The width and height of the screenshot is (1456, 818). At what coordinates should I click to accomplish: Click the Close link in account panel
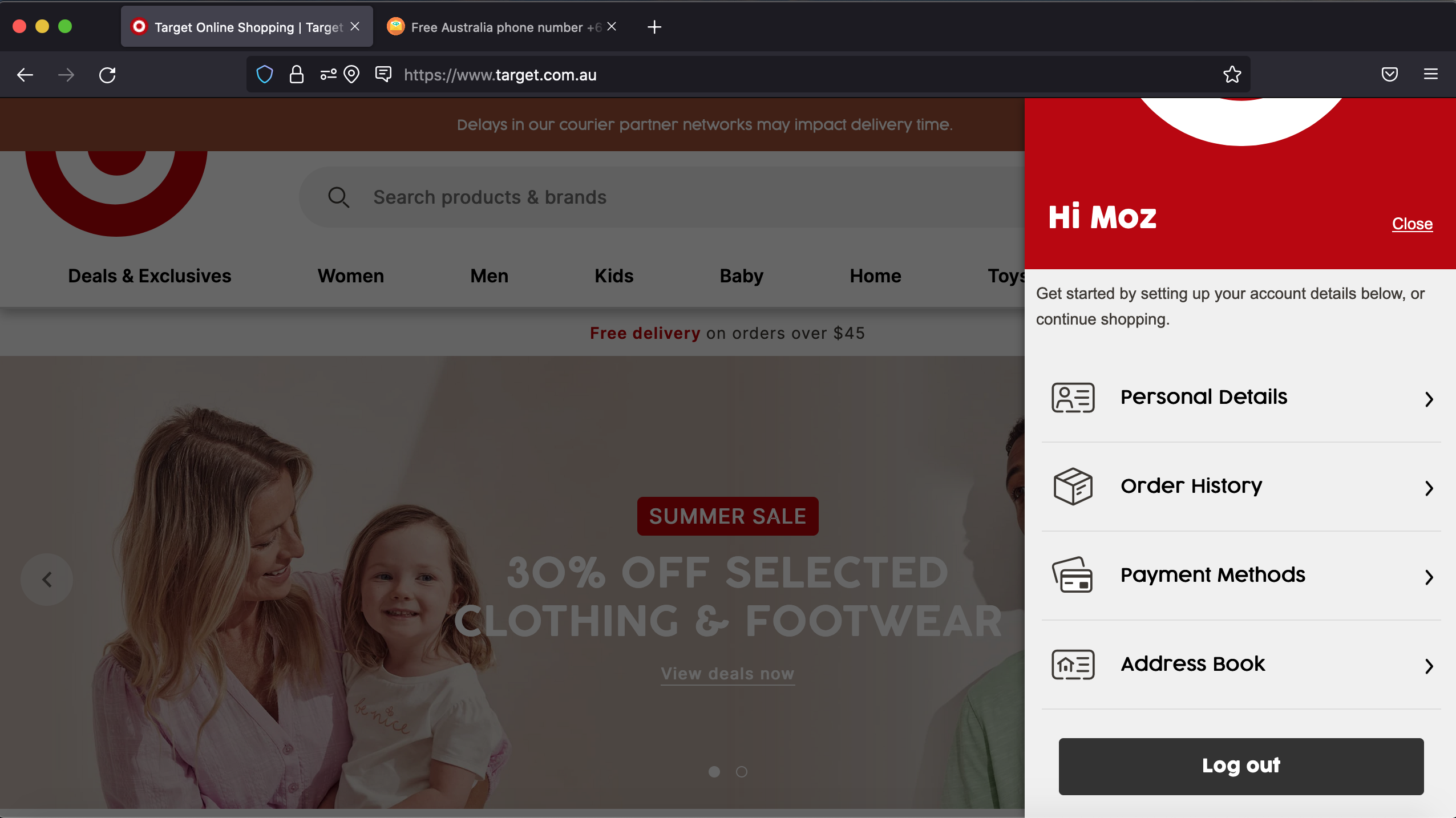[x=1411, y=224]
